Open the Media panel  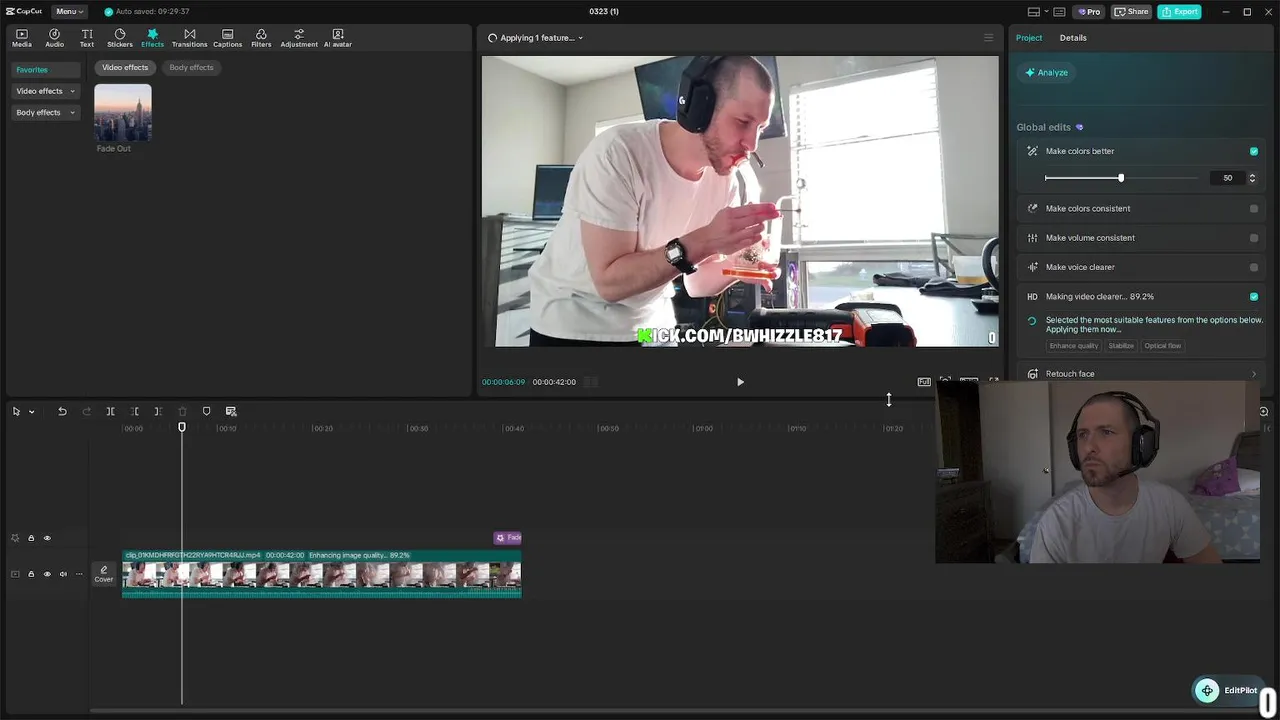[22, 38]
